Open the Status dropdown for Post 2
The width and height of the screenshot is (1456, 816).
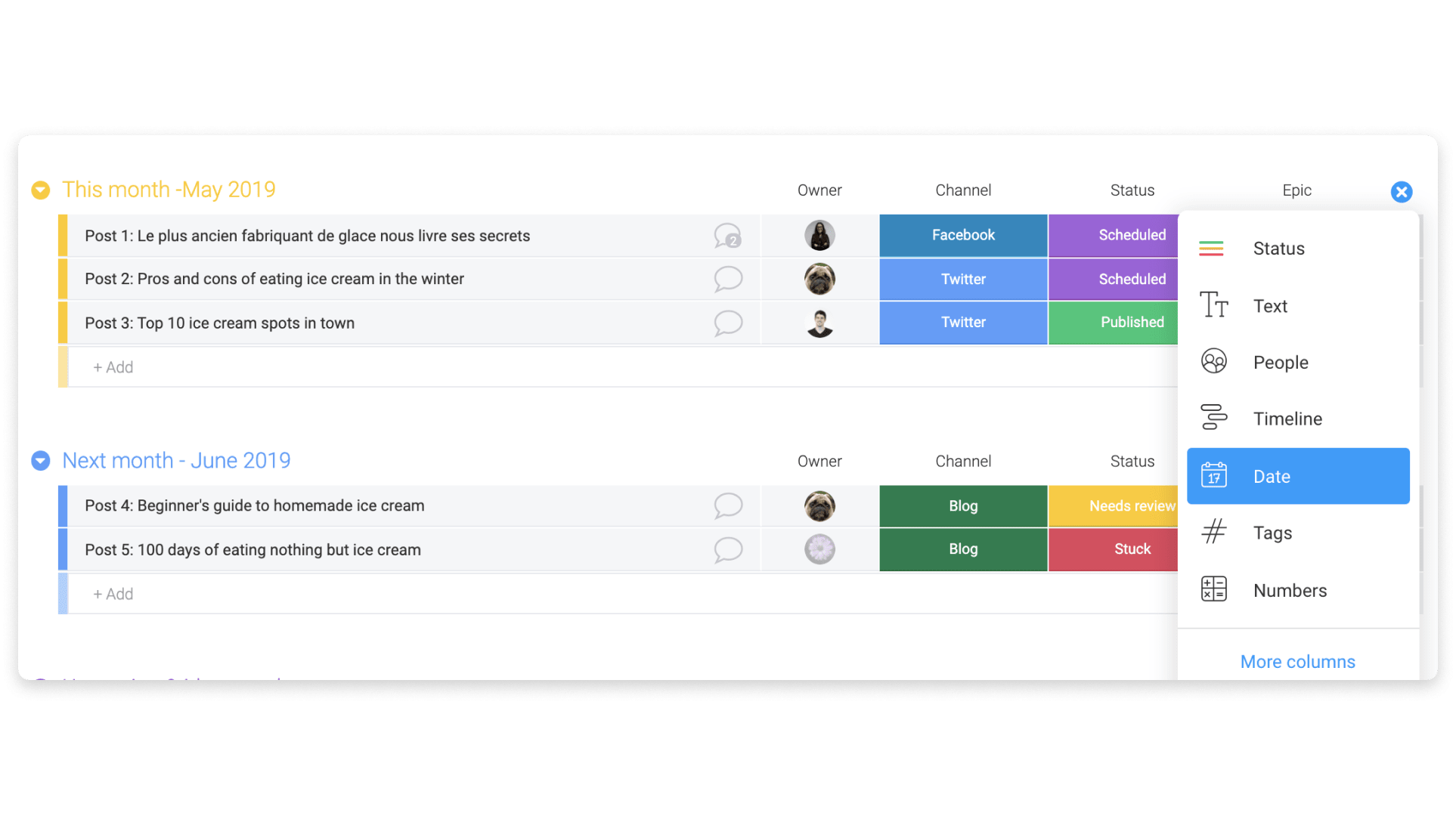1132,279
